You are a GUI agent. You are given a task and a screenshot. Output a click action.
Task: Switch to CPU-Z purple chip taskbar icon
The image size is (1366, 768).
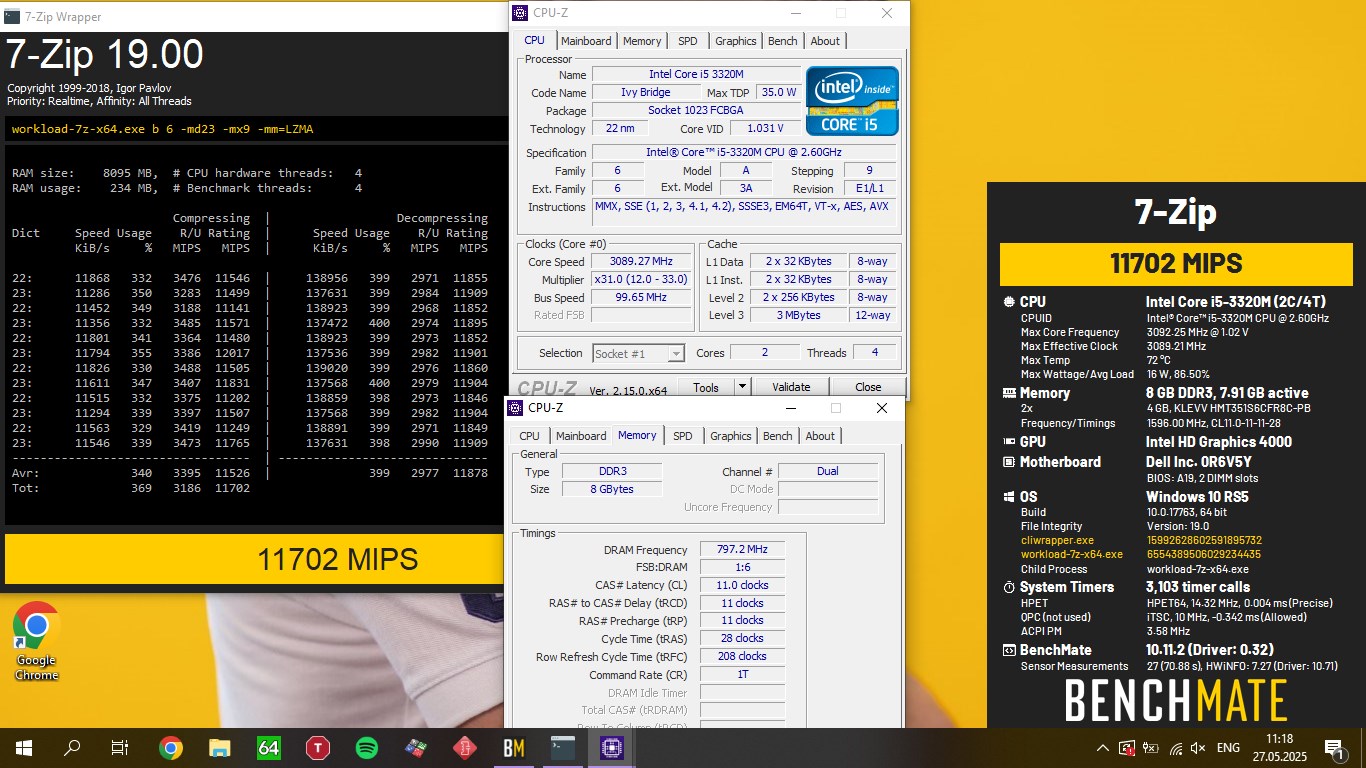612,747
